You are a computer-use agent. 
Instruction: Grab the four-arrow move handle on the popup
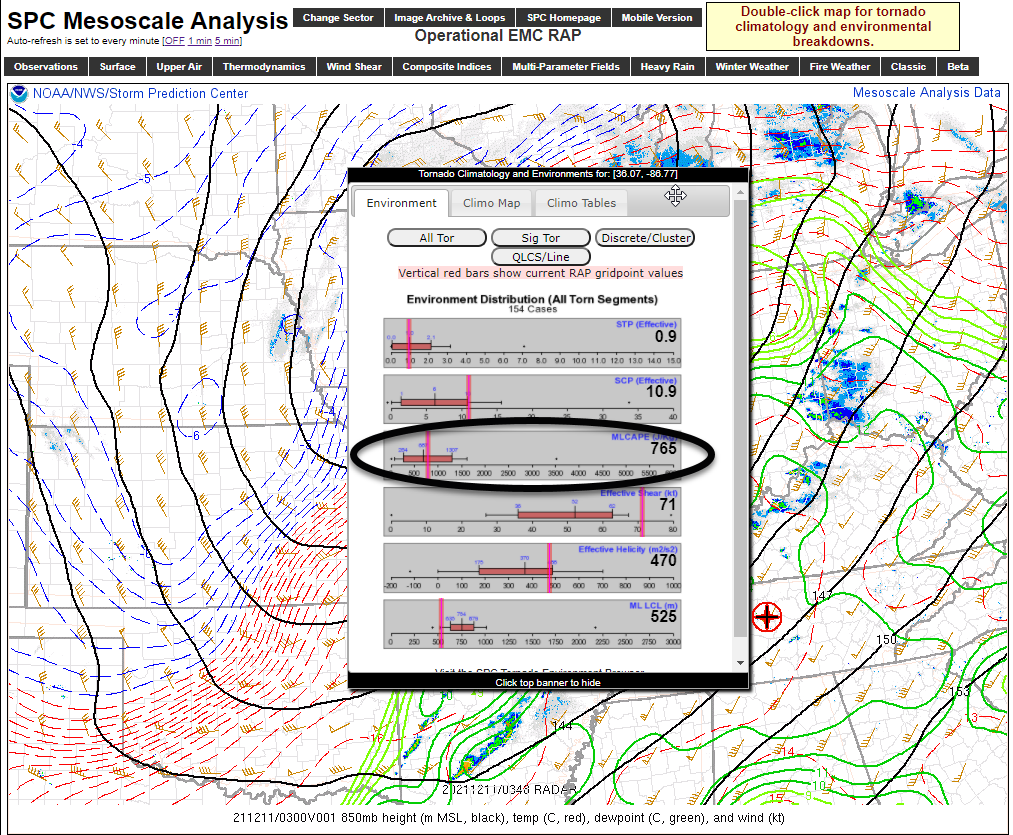tap(676, 198)
